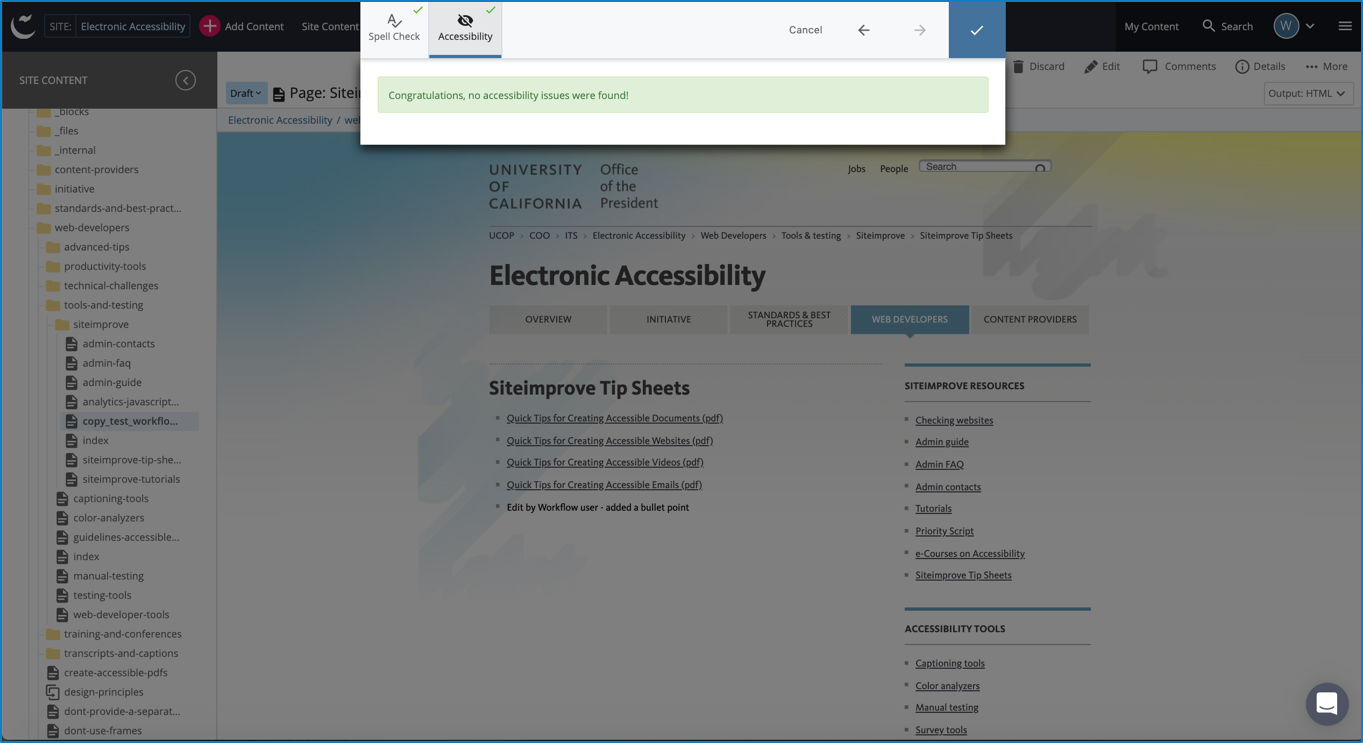Open the chat support bubble
This screenshot has height=743, width=1363.
[1327, 704]
